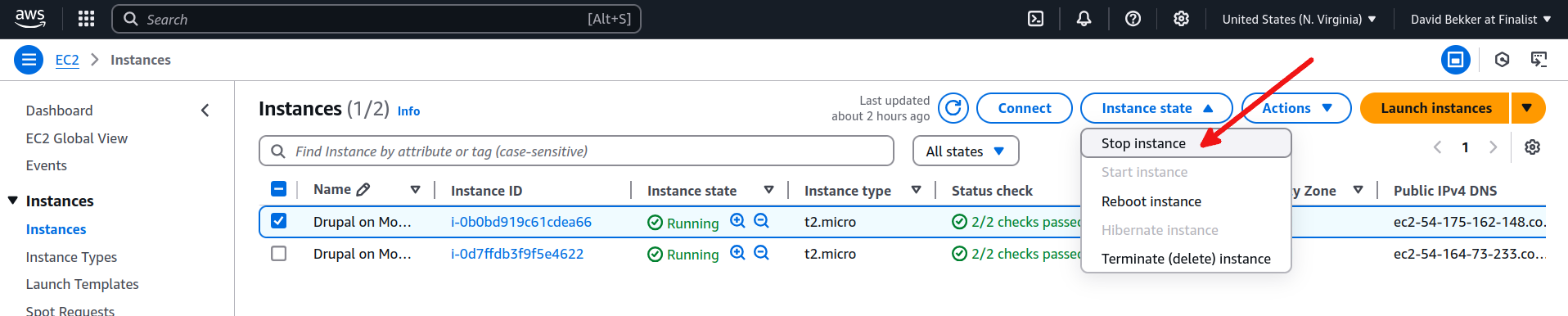1568x316 pixels.
Task: Go to next page of instances
Action: (x=1494, y=147)
